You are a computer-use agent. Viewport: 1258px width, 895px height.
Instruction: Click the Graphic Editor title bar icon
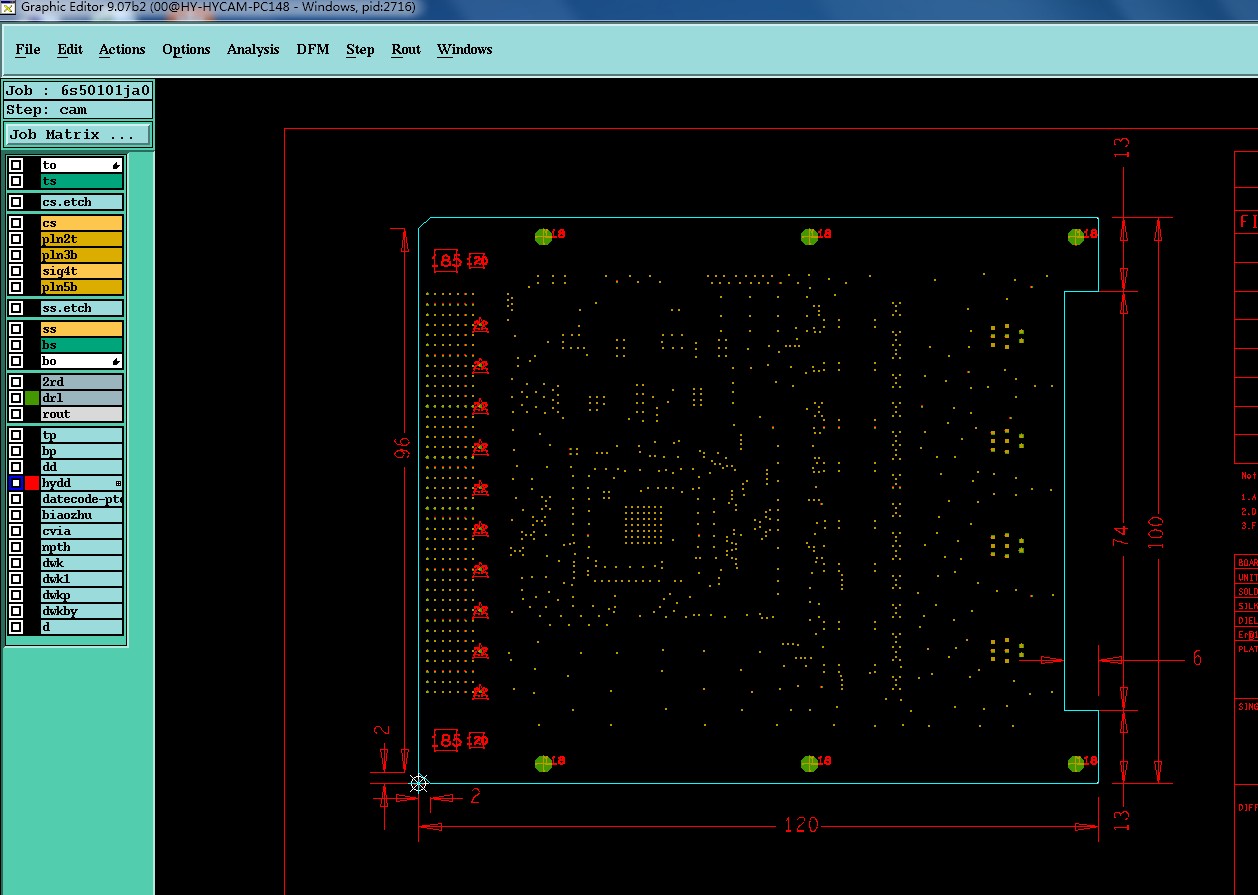click(x=8, y=7)
